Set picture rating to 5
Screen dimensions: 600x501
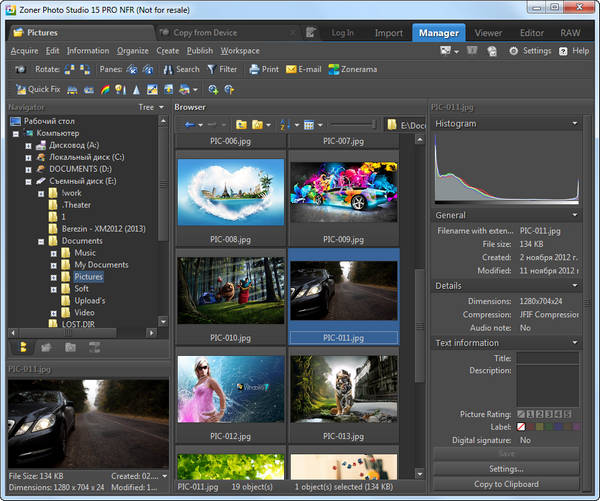tap(568, 414)
